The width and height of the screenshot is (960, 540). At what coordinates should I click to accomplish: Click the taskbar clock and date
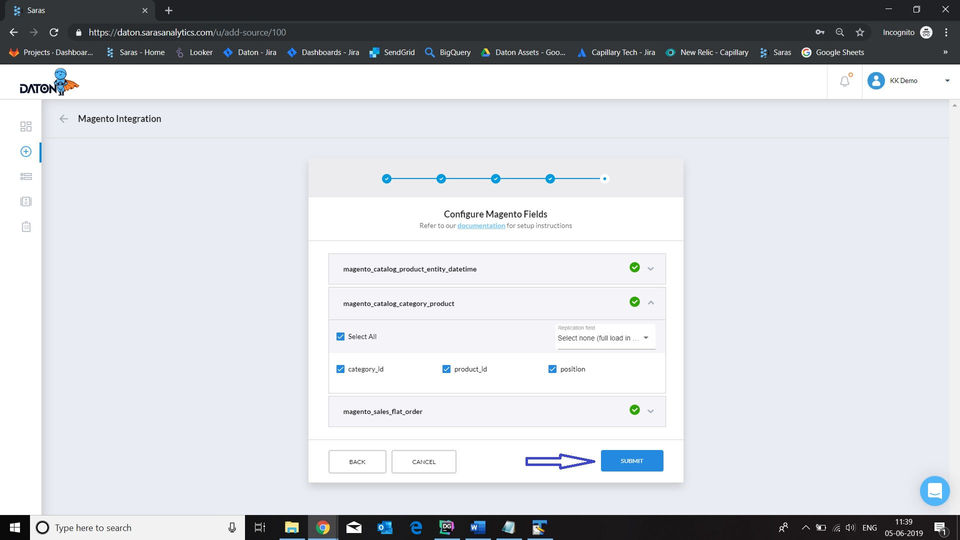[904, 528]
